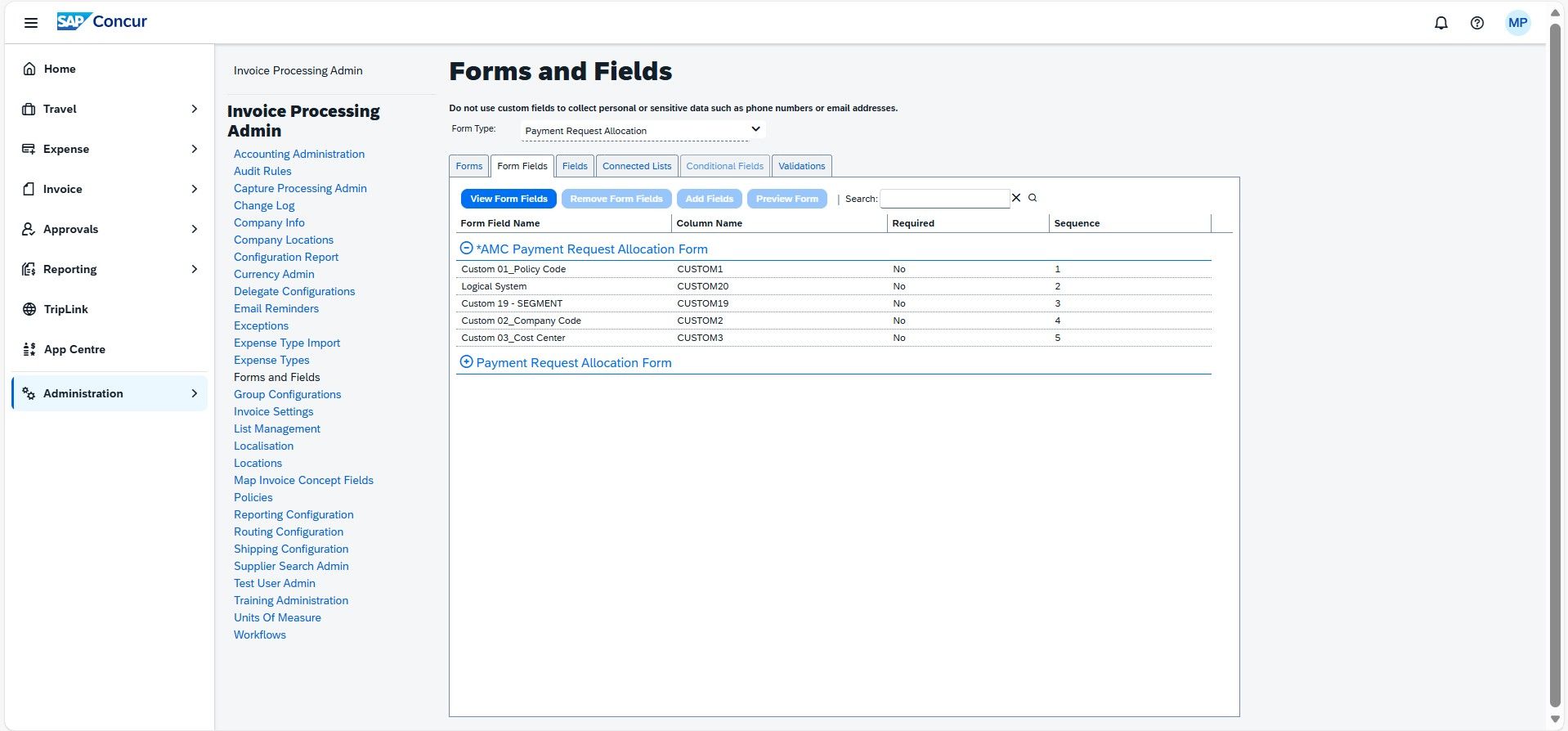Image resolution: width=1568 pixels, height=731 pixels.
Task: Click the Reporting chart icon
Action: (29, 269)
